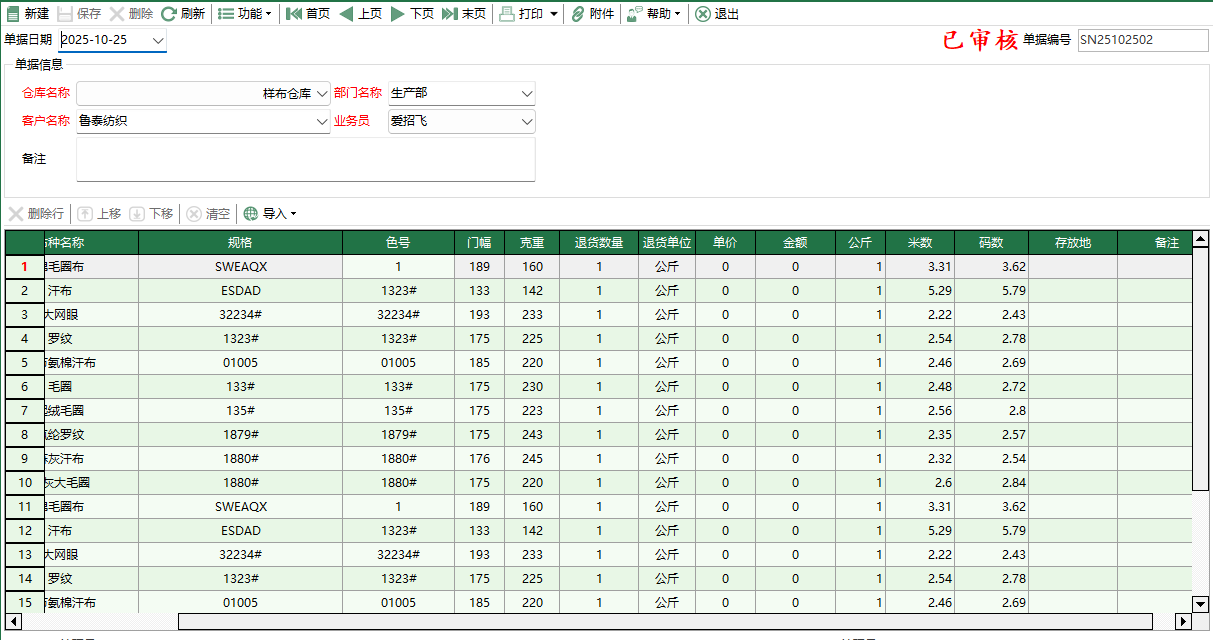Open the 导入 (Import) options
This screenshot has width=1213, height=640.
(x=268, y=213)
